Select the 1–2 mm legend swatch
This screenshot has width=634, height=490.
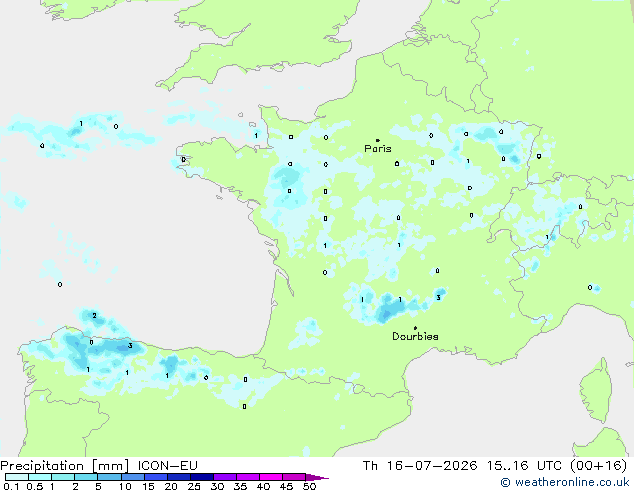point(63,477)
